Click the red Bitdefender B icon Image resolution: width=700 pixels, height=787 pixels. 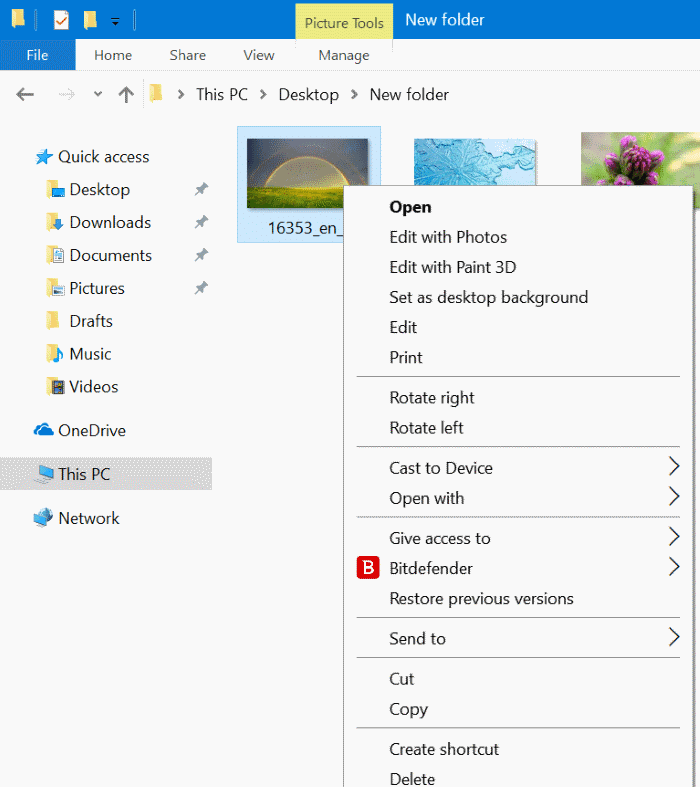click(x=368, y=568)
